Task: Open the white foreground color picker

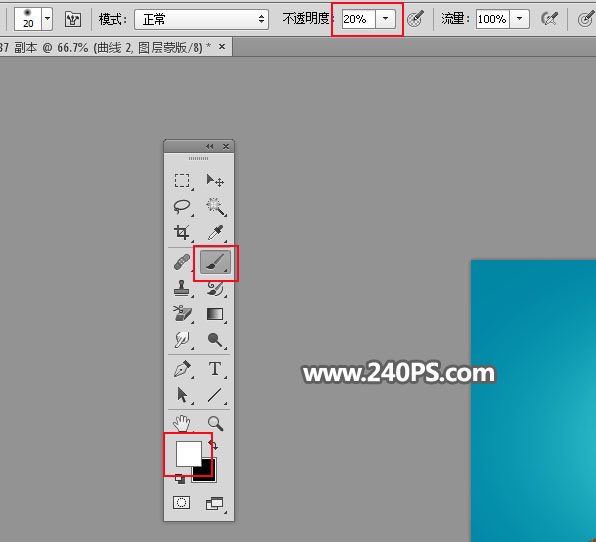Action: pyautogui.click(x=188, y=453)
